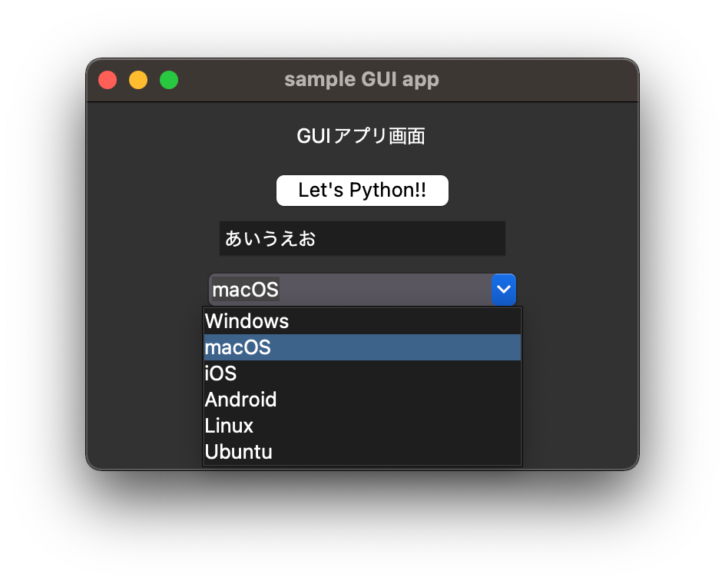Collapse the combo box with blue chevron
This screenshot has height=584, width=725.
[504, 289]
